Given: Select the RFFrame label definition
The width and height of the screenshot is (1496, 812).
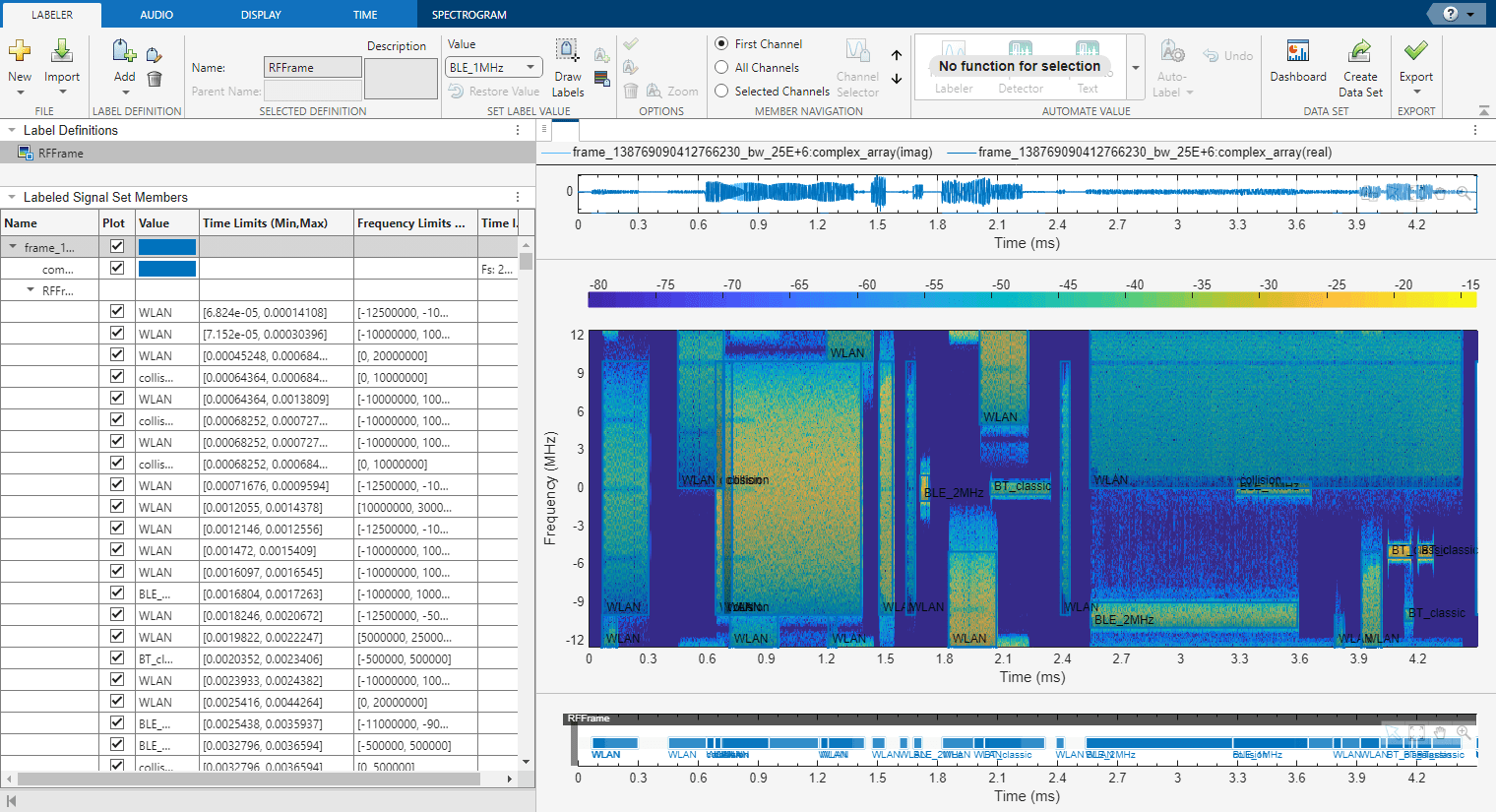Looking at the screenshot, I should 61,154.
